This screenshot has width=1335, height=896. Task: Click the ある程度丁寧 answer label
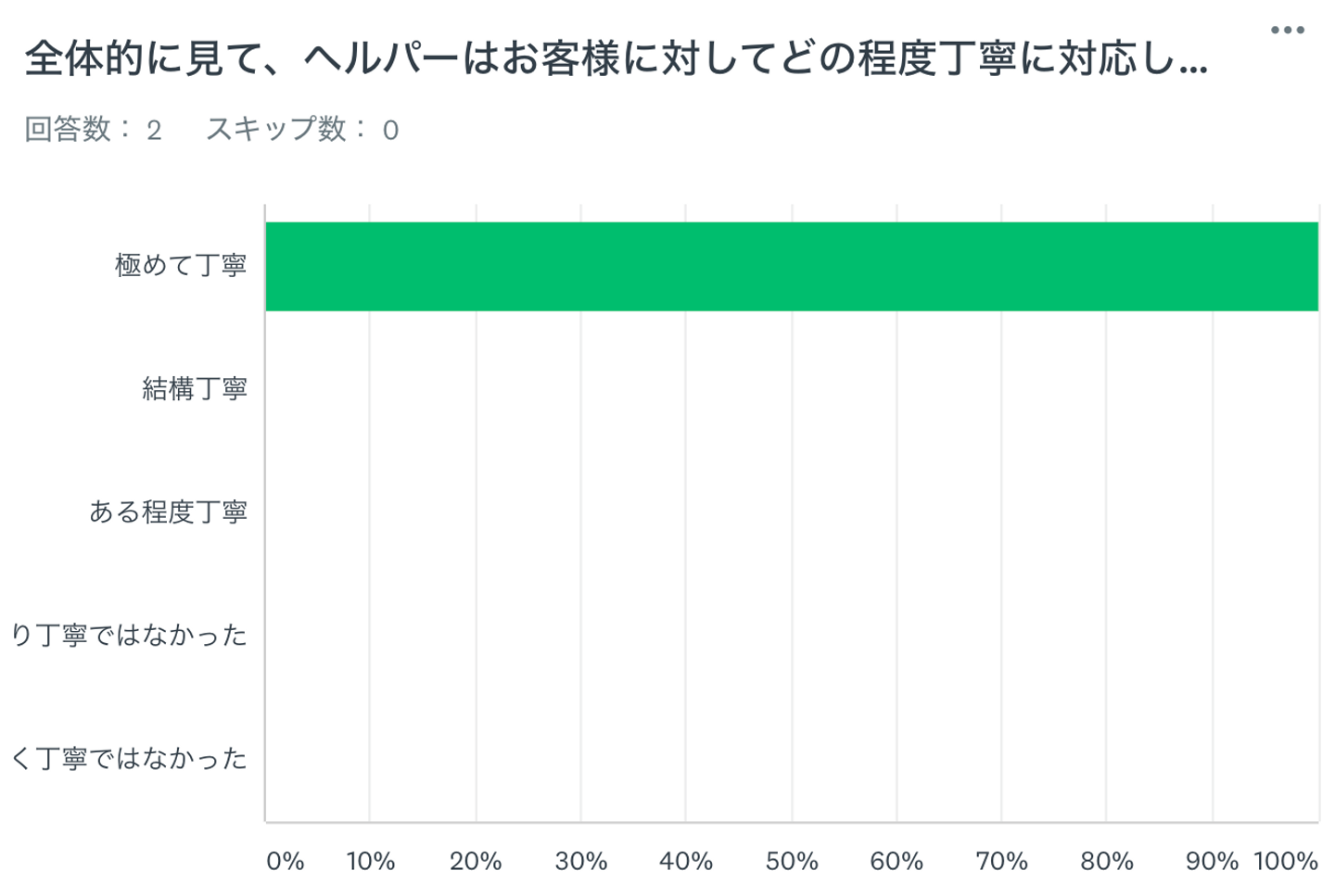168,511
